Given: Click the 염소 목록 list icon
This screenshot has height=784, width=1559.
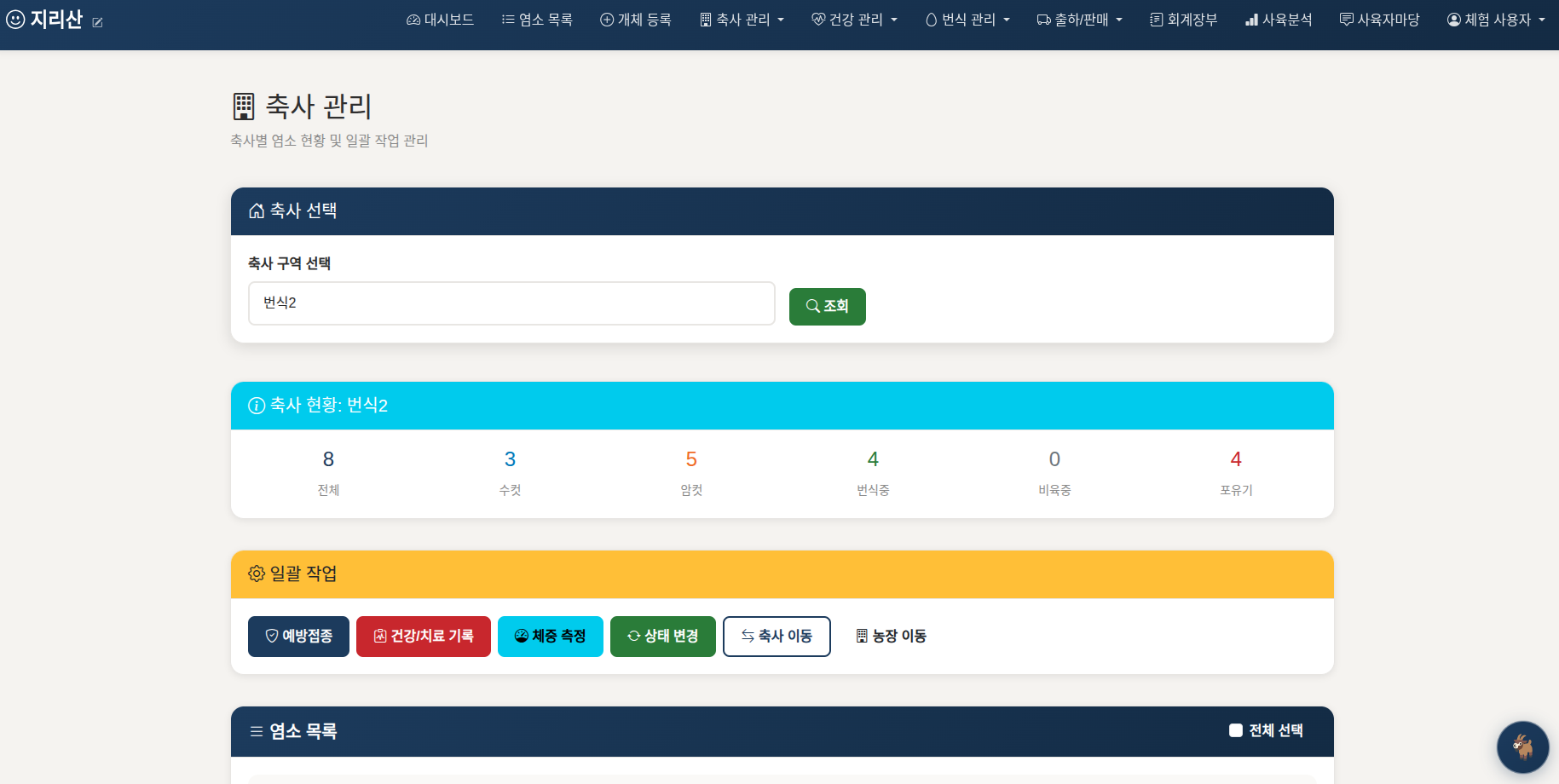Looking at the screenshot, I should pyautogui.click(x=508, y=19).
